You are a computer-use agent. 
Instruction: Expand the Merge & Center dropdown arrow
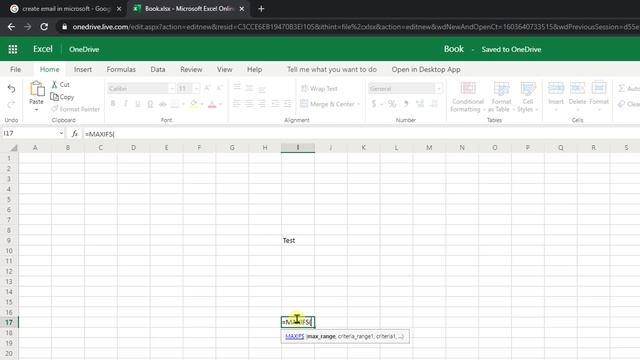coord(358,104)
